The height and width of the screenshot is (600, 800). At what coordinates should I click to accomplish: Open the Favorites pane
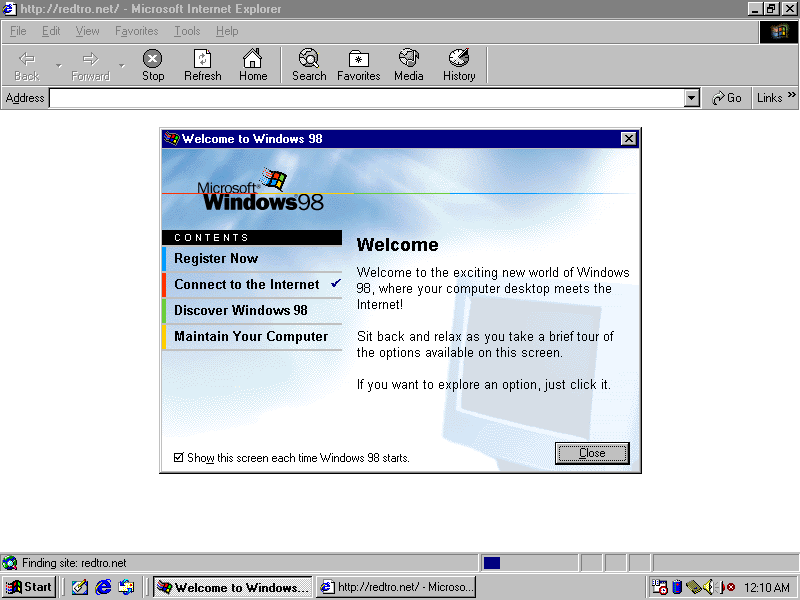[358, 65]
